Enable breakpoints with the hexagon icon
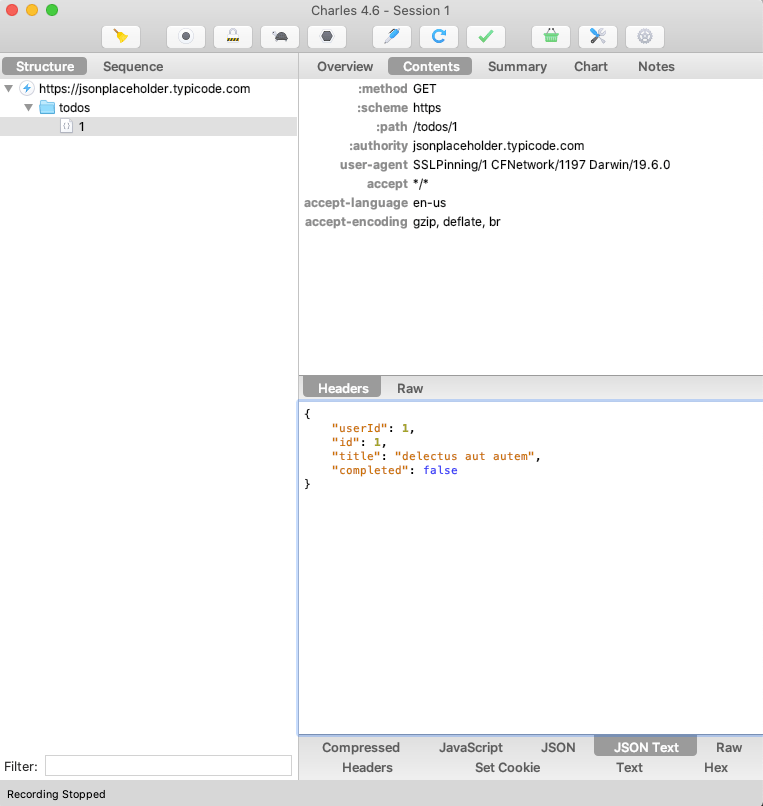 click(x=327, y=37)
